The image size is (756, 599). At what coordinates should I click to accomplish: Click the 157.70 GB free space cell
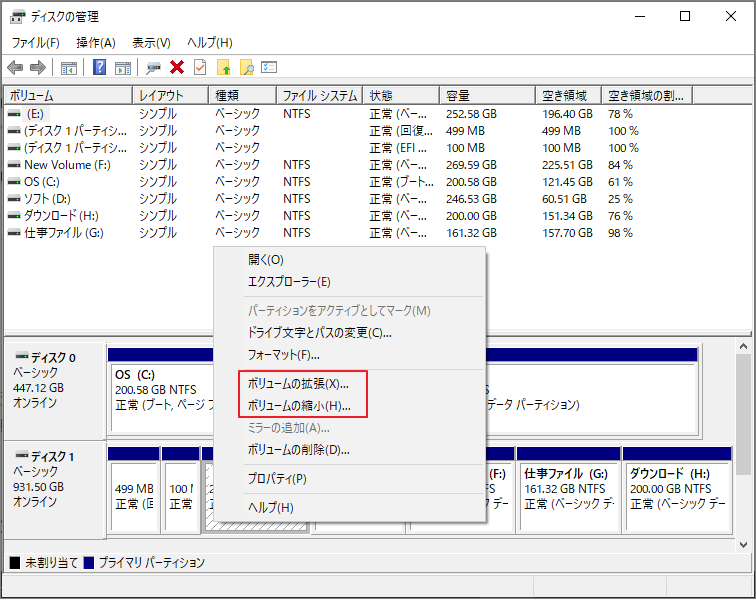tap(567, 233)
